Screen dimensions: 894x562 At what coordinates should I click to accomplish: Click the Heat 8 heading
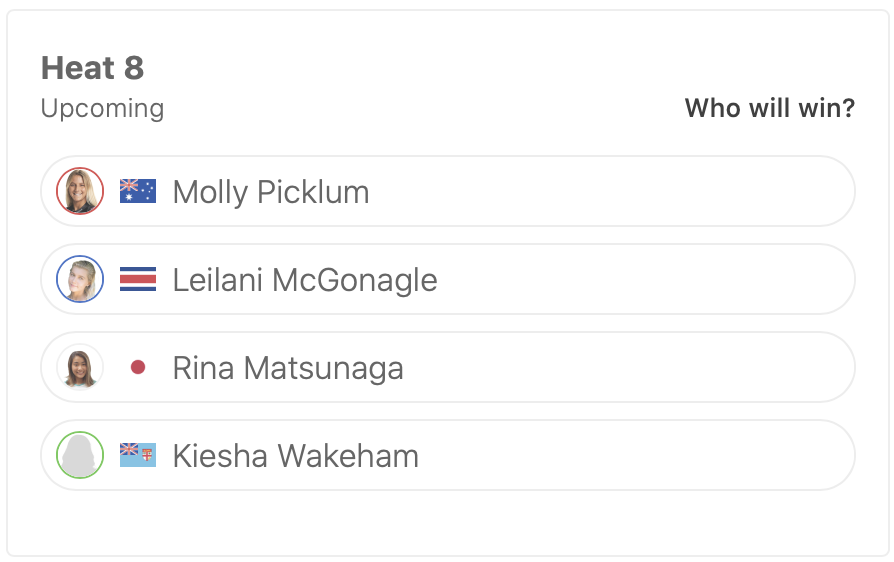point(92,68)
